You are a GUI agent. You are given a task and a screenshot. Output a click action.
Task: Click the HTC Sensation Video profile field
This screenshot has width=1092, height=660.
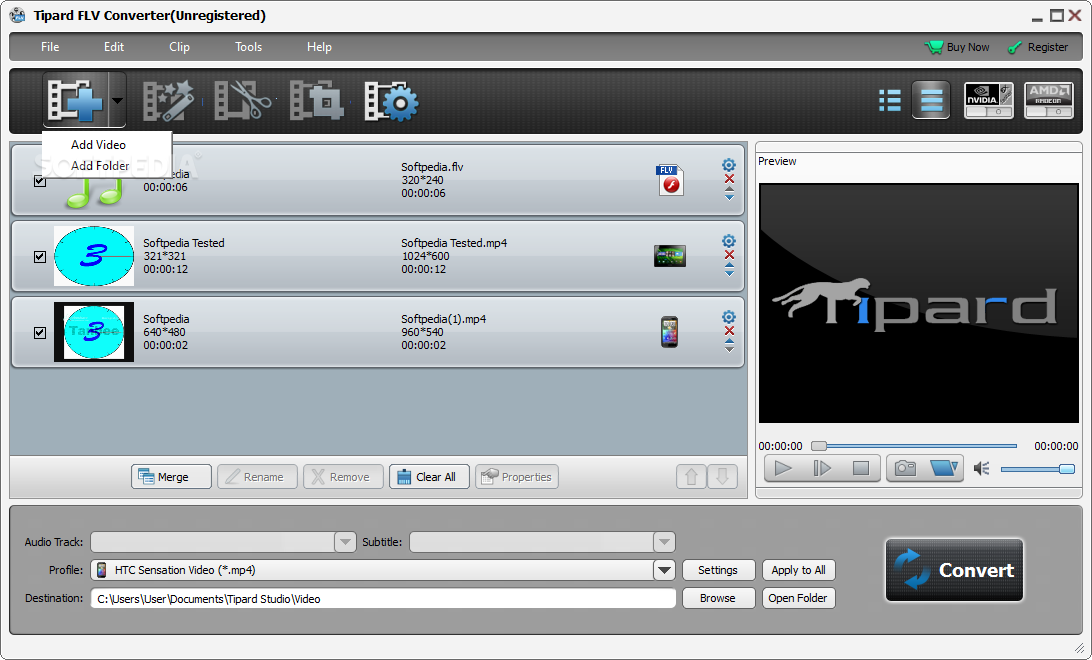click(x=372, y=570)
